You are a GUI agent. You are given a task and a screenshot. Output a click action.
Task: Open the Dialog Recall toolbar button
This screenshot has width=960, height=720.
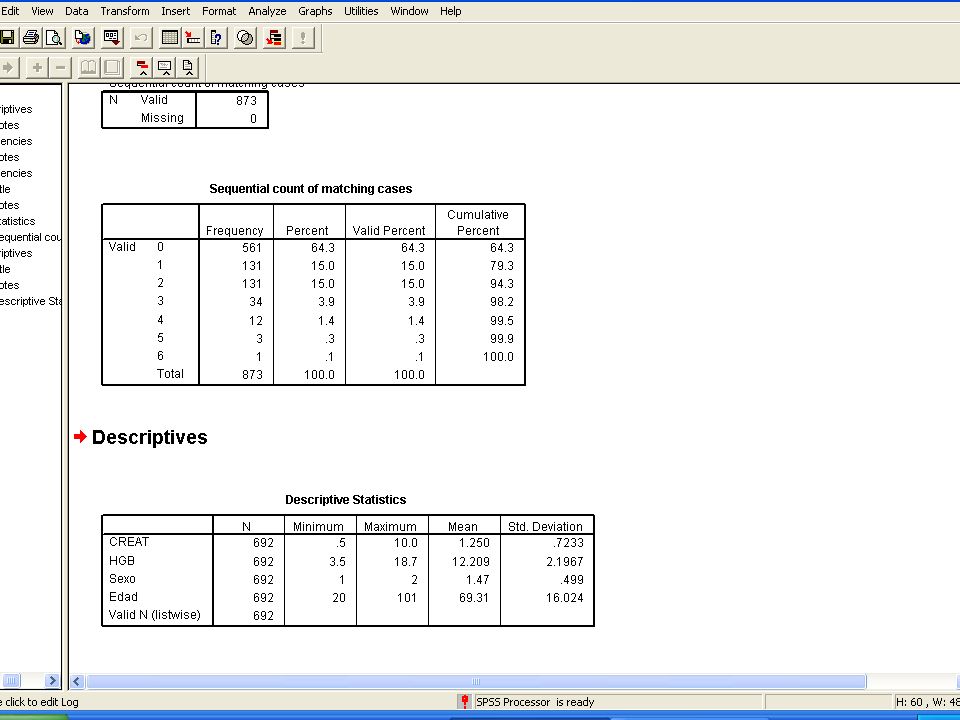(x=111, y=38)
